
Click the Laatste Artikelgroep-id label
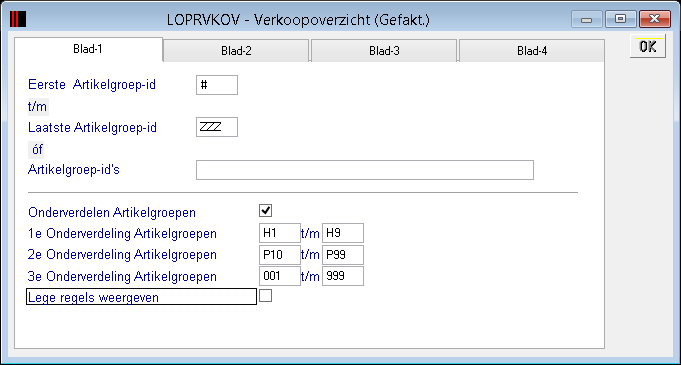click(x=92, y=127)
